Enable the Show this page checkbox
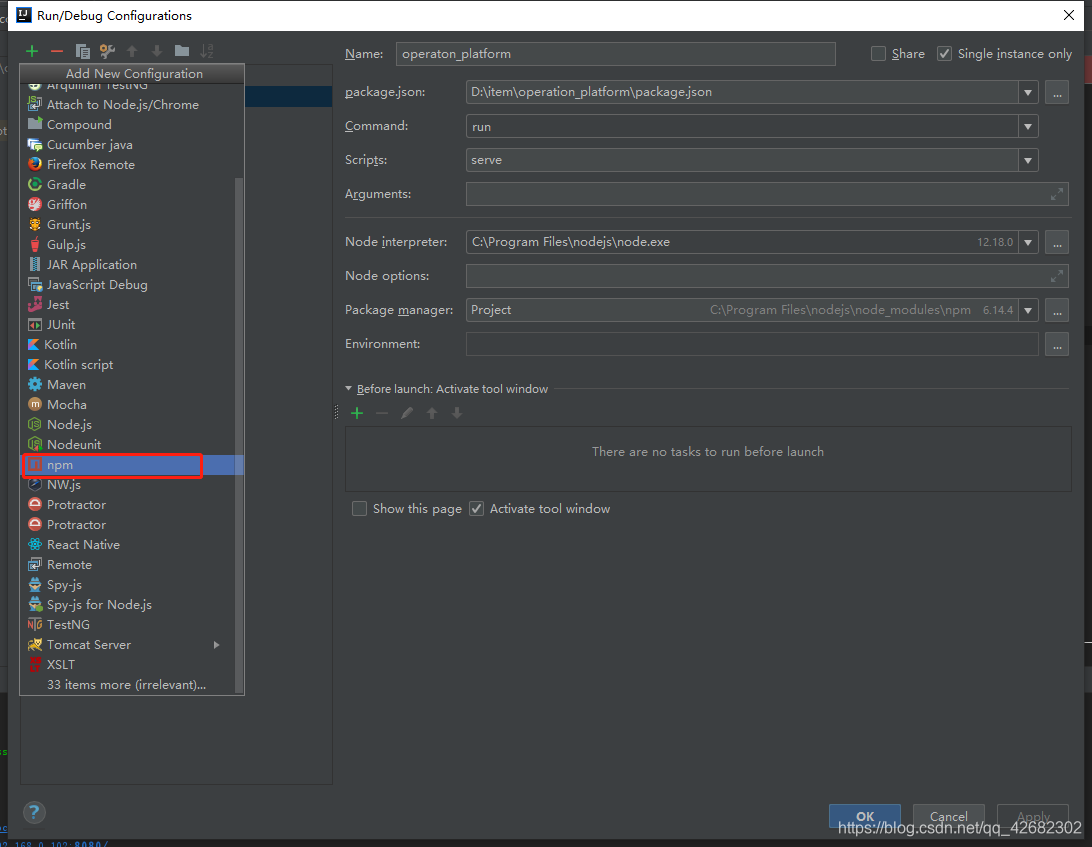This screenshot has width=1092, height=847. [359, 508]
